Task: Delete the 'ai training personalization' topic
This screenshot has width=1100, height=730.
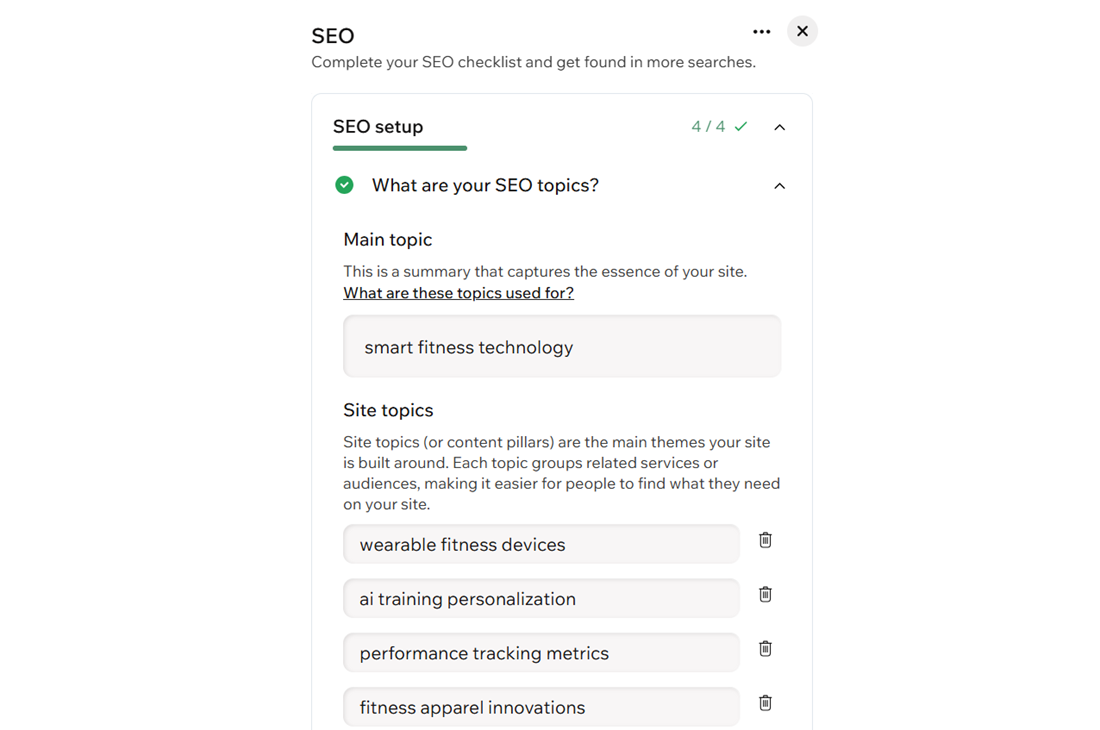Action: tap(765, 594)
